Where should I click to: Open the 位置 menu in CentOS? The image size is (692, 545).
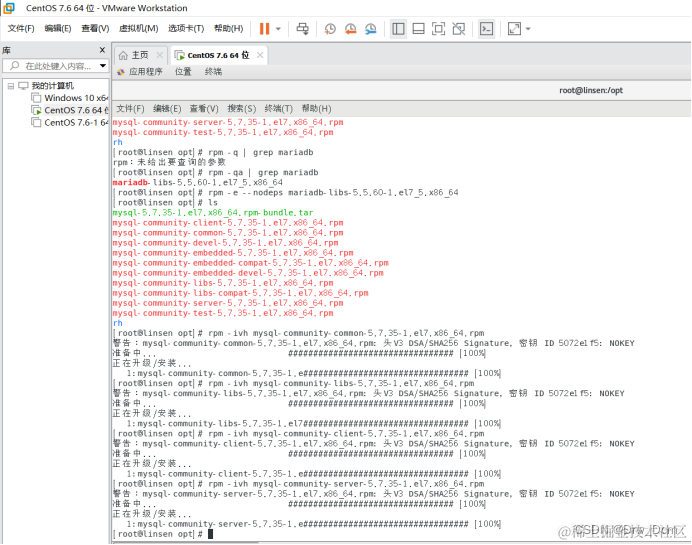point(183,71)
